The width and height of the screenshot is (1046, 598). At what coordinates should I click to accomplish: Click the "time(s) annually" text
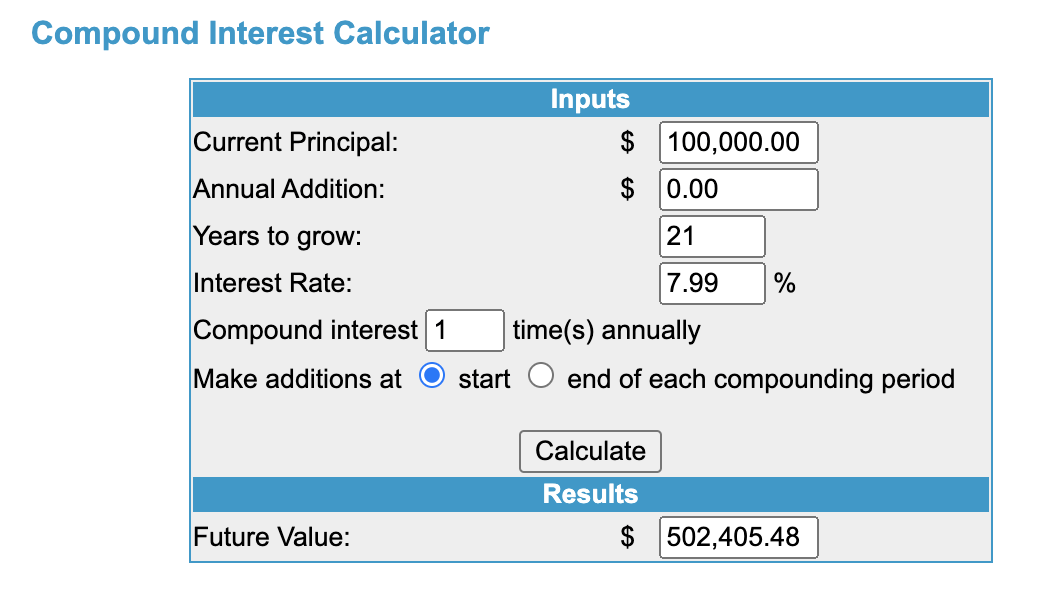click(x=606, y=330)
